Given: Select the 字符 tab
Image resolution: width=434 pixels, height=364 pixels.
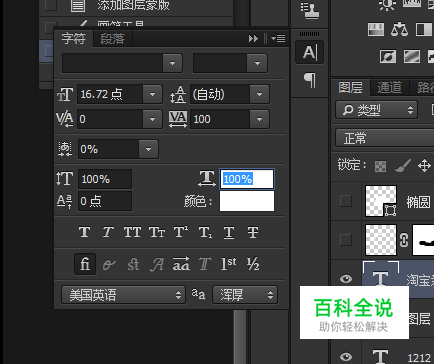Looking at the screenshot, I should click(73, 38).
